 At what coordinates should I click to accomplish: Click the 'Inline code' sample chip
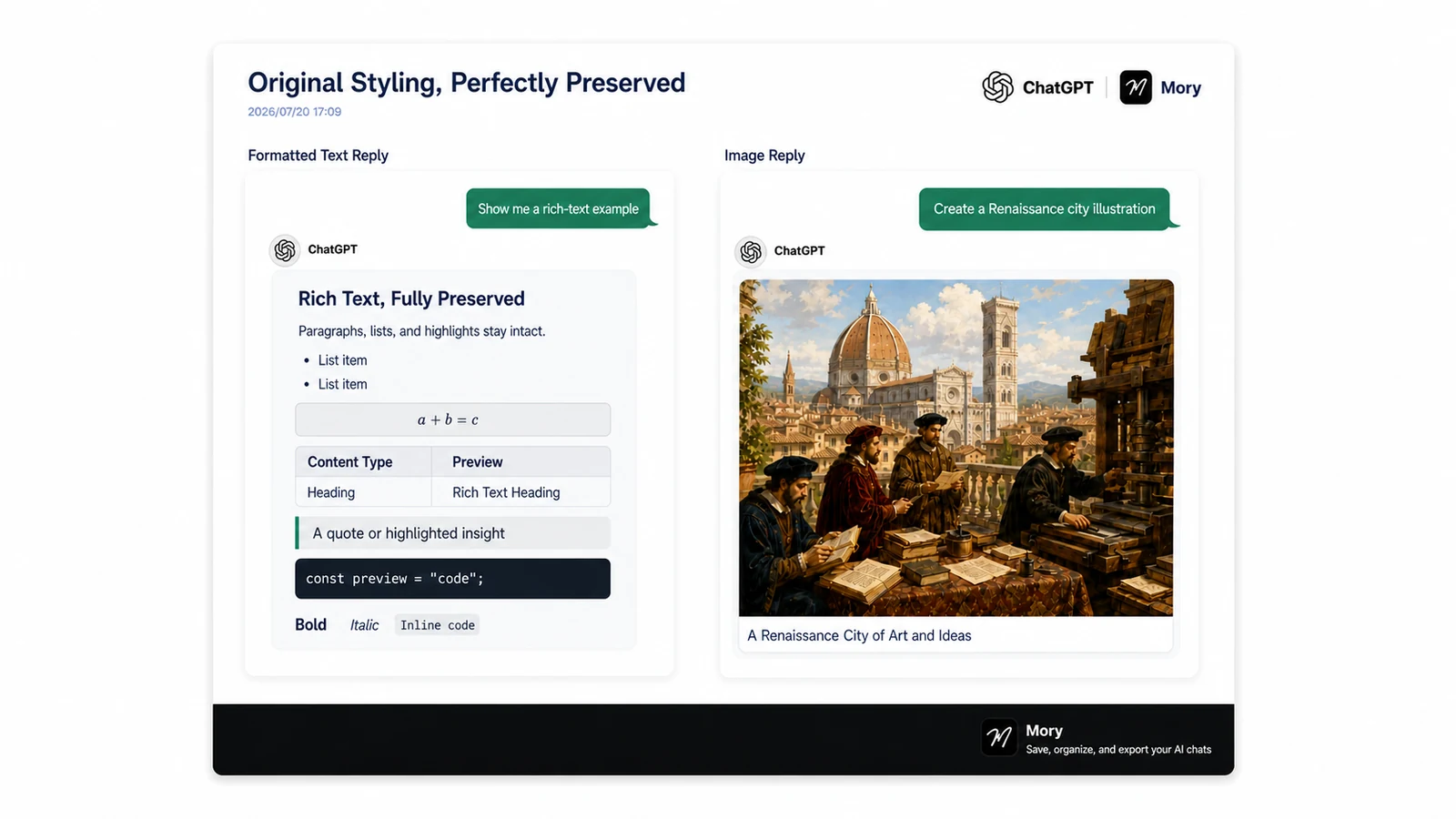click(x=438, y=625)
